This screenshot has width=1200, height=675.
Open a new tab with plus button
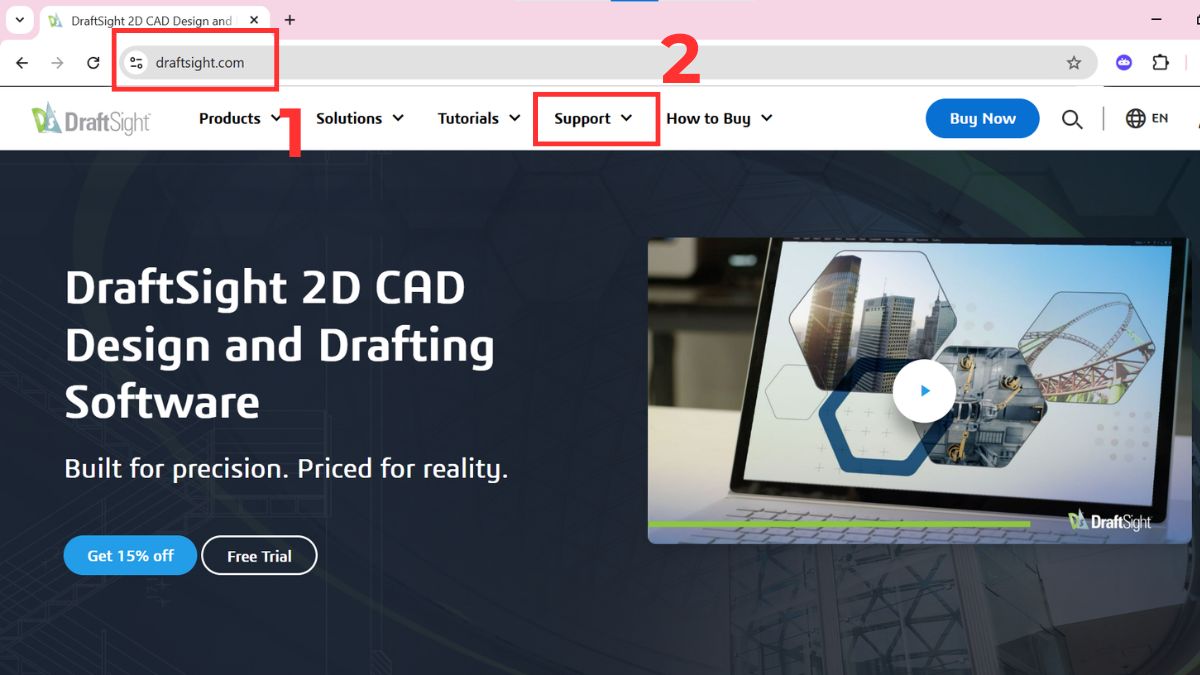coord(290,20)
